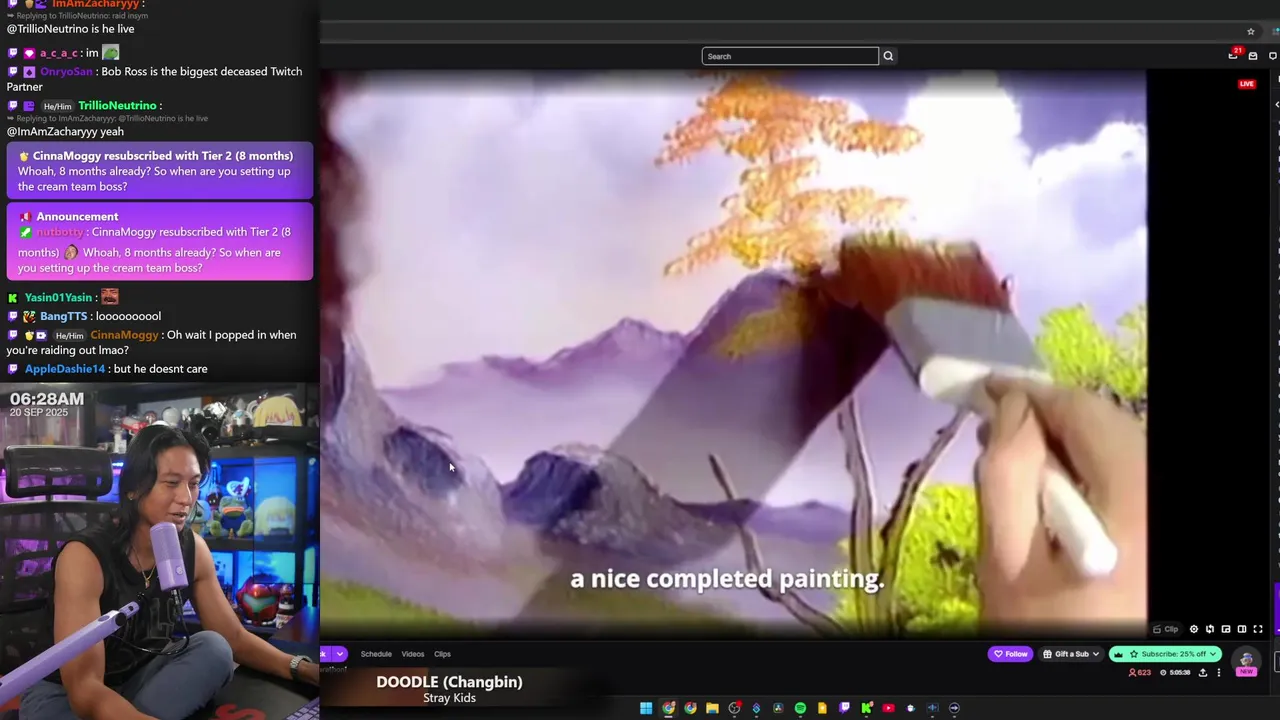
Task: Expand the Gift a Sub dropdown
Action: click(1071, 654)
